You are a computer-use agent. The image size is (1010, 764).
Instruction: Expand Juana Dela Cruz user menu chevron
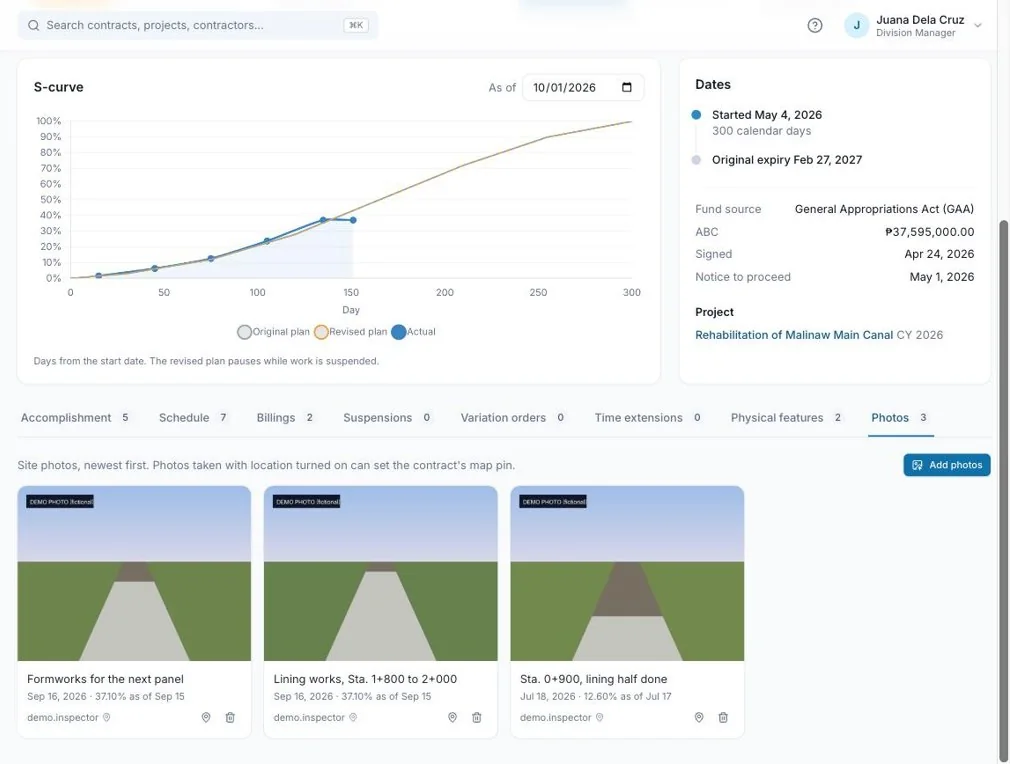978,26
